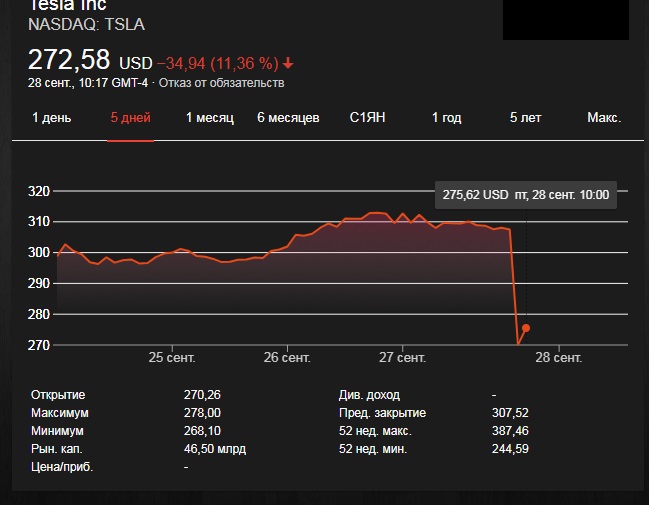Open the "5 лет" range tab

(525, 118)
